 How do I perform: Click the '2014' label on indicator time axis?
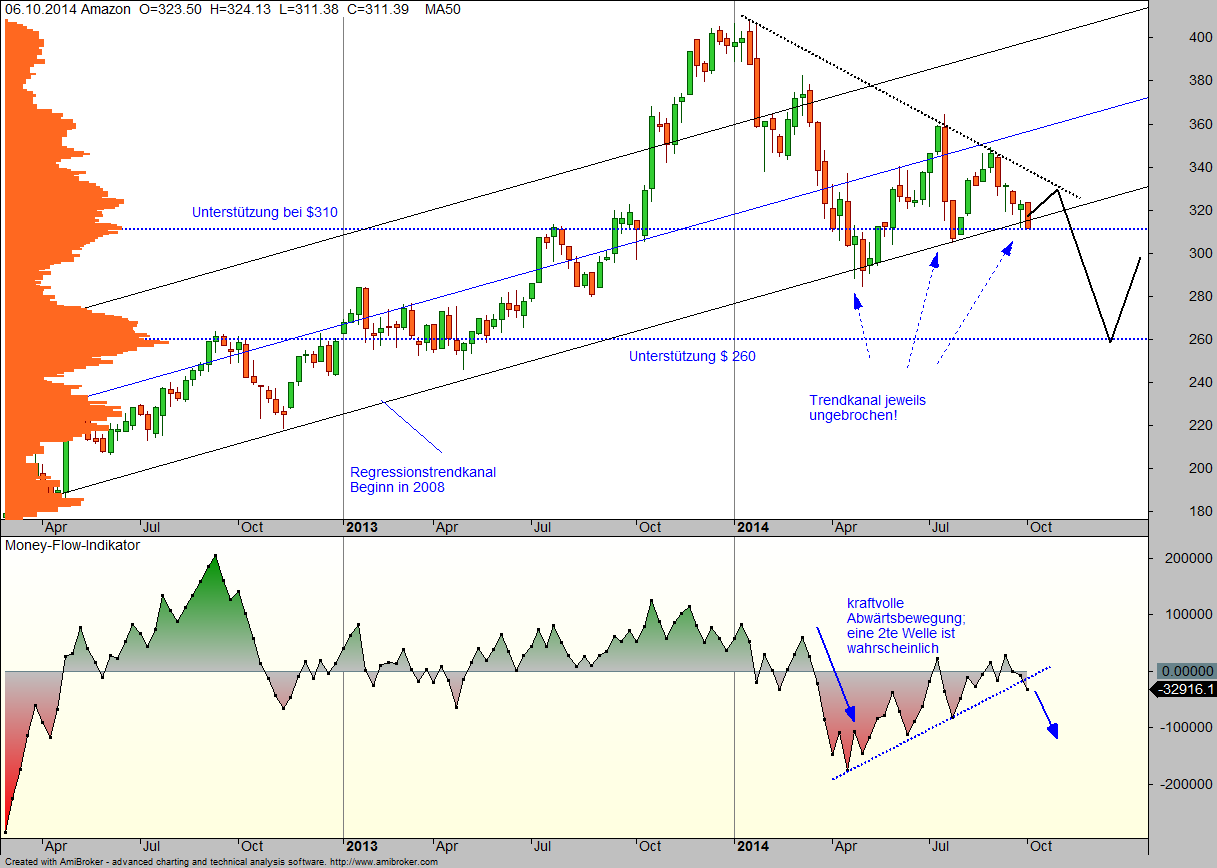752,846
